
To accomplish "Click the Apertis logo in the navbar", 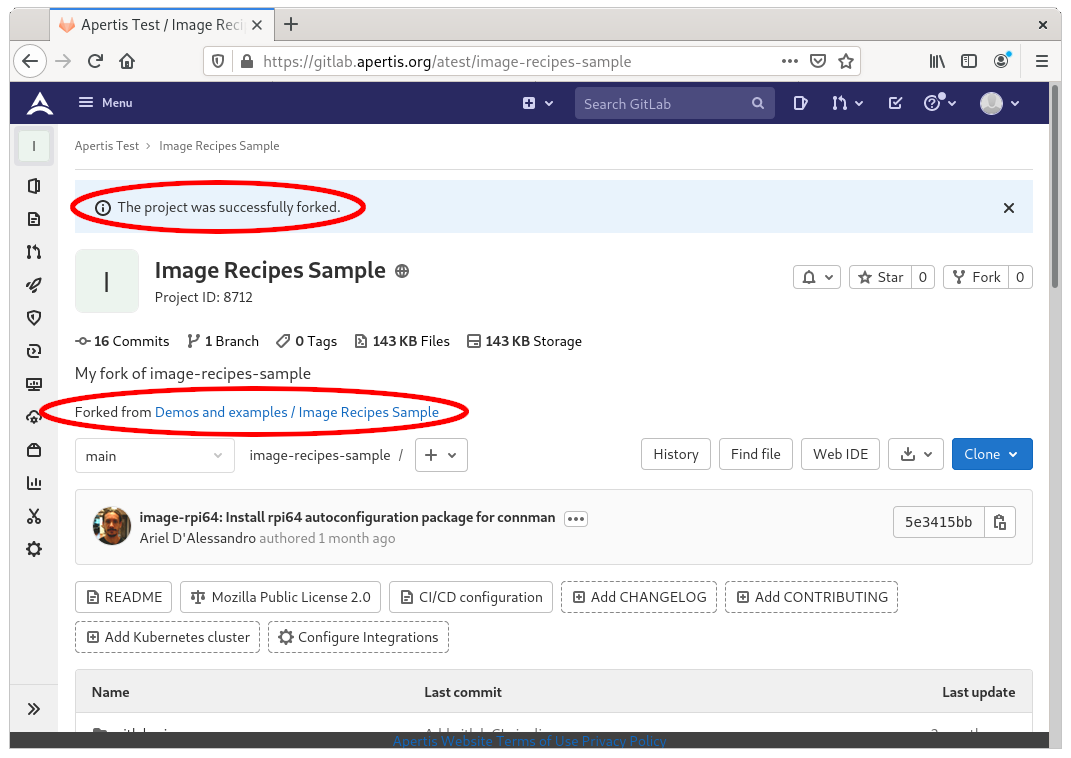I will pyautogui.click(x=40, y=103).
